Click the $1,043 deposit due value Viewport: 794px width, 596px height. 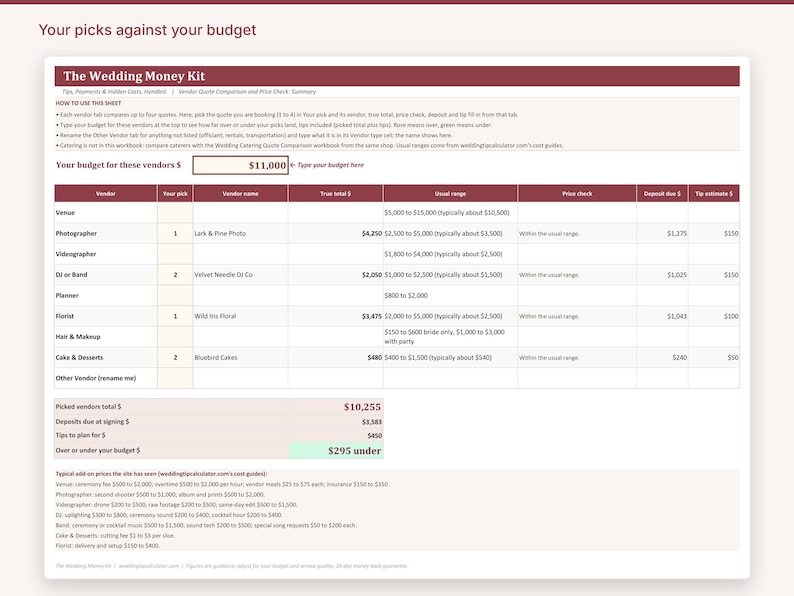click(x=677, y=316)
